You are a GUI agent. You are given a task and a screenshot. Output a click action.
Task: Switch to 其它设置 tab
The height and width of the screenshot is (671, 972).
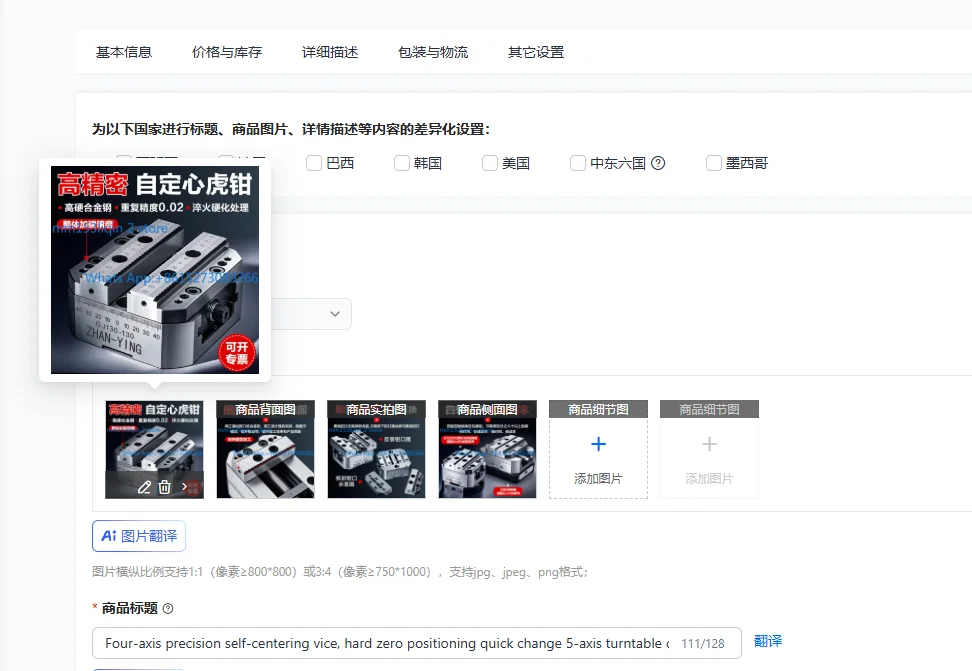click(x=536, y=52)
